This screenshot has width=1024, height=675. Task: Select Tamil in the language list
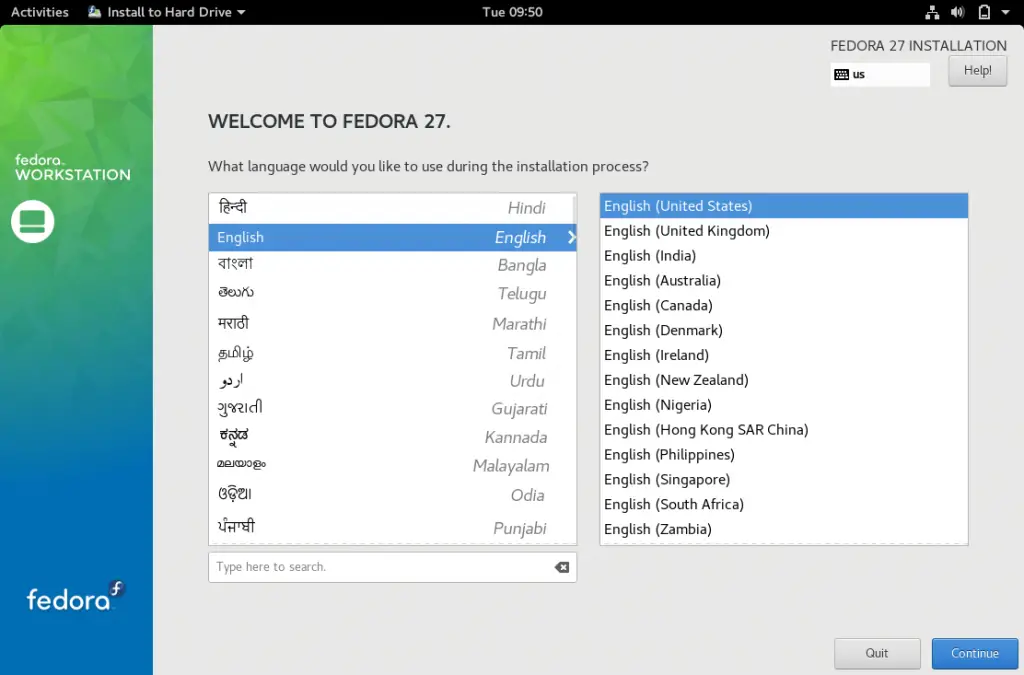pos(392,353)
